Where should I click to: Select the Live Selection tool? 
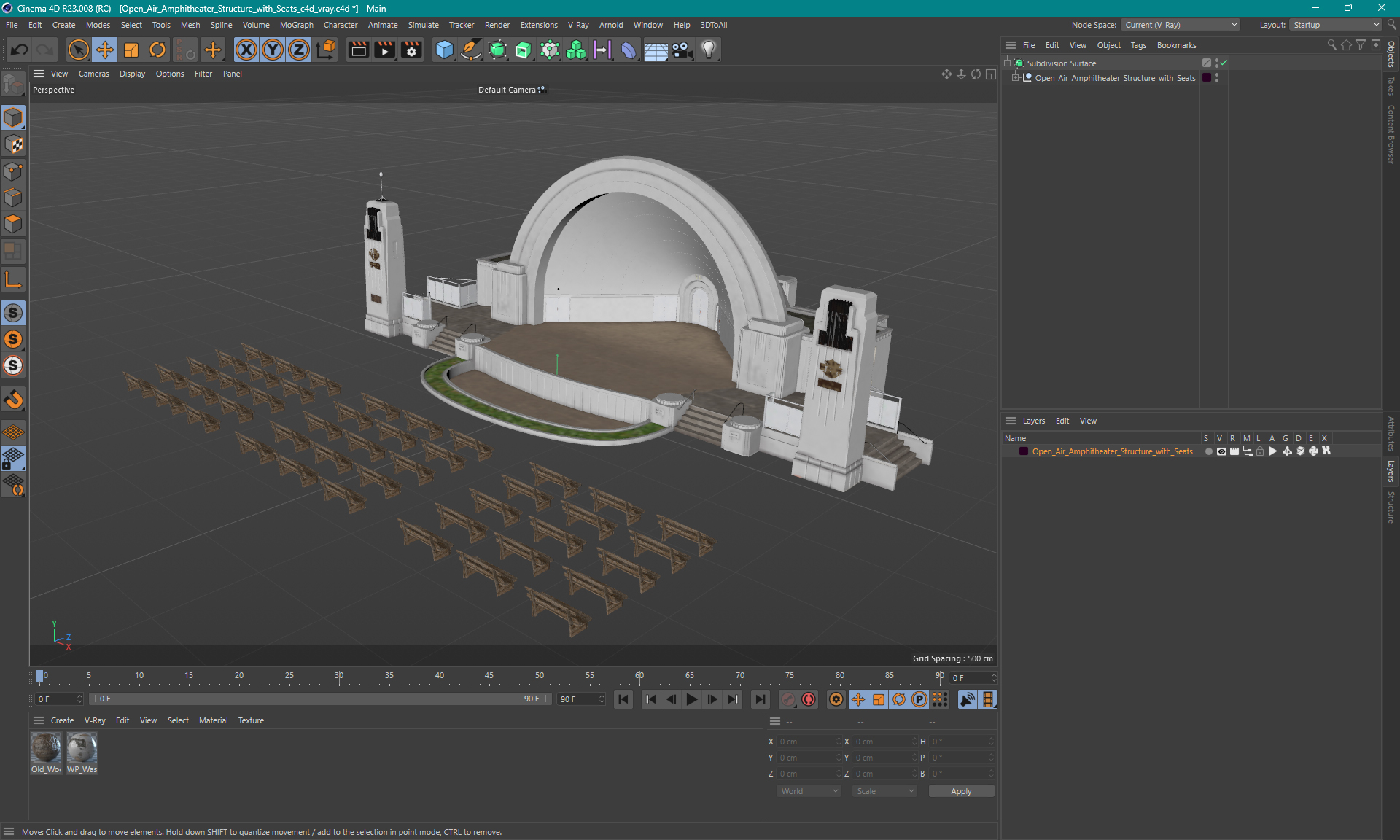(x=78, y=50)
